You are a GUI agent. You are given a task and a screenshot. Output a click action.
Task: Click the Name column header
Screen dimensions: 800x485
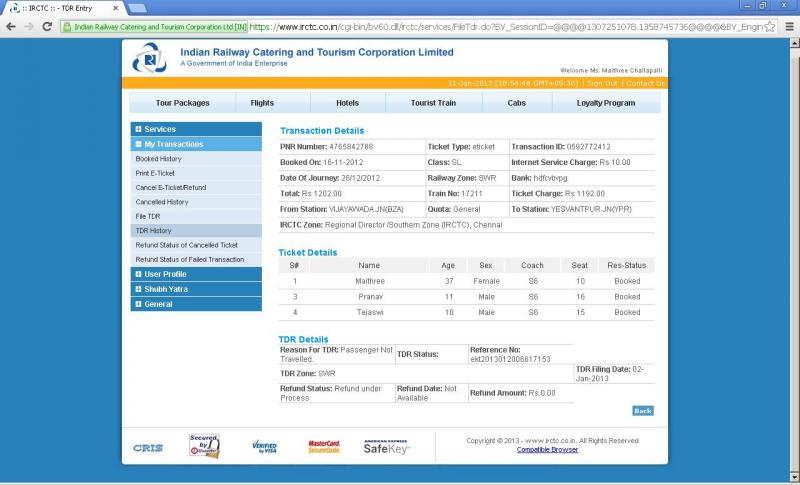pyautogui.click(x=369, y=266)
